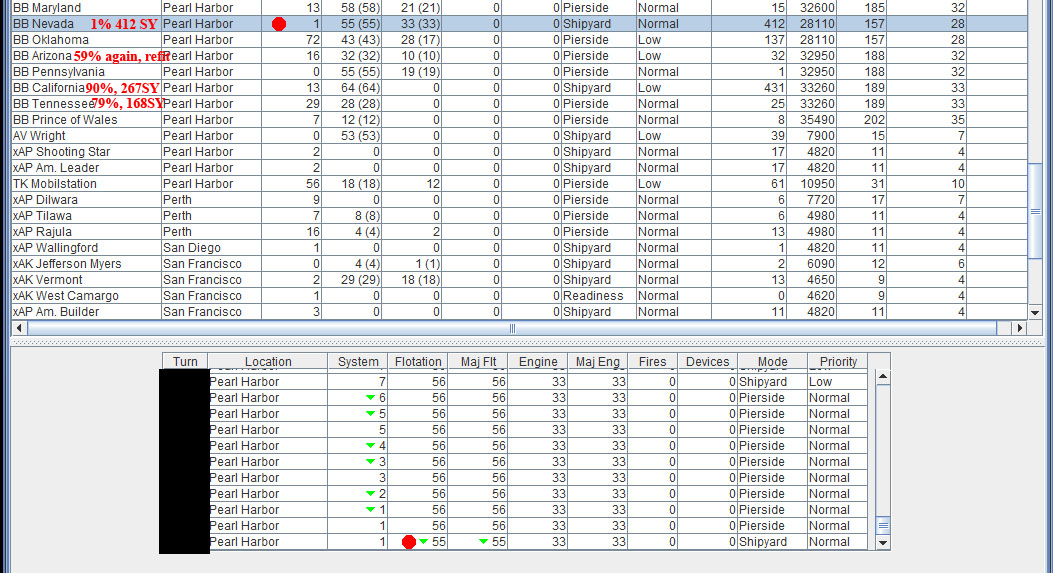Sort history by Flotation column header

(418, 361)
